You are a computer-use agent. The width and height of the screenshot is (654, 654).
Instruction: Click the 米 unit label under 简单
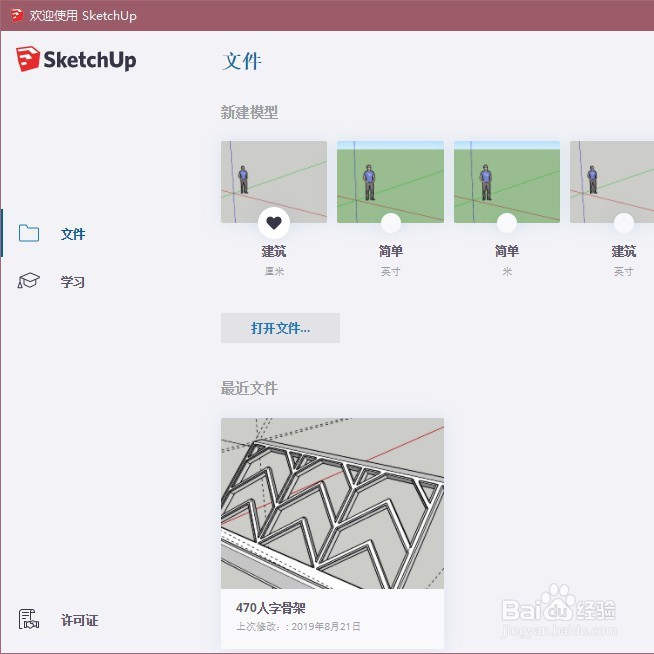(x=507, y=272)
